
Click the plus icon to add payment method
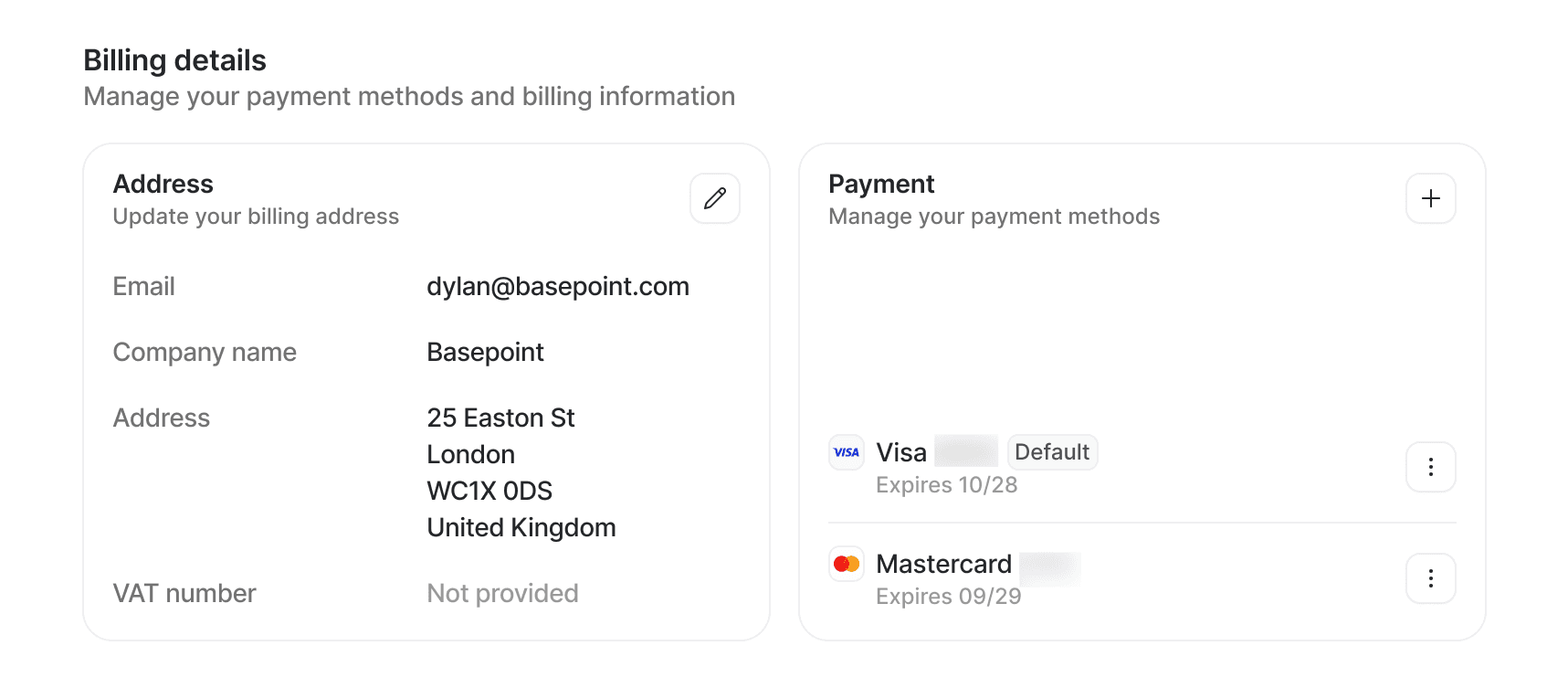pyautogui.click(x=1430, y=198)
